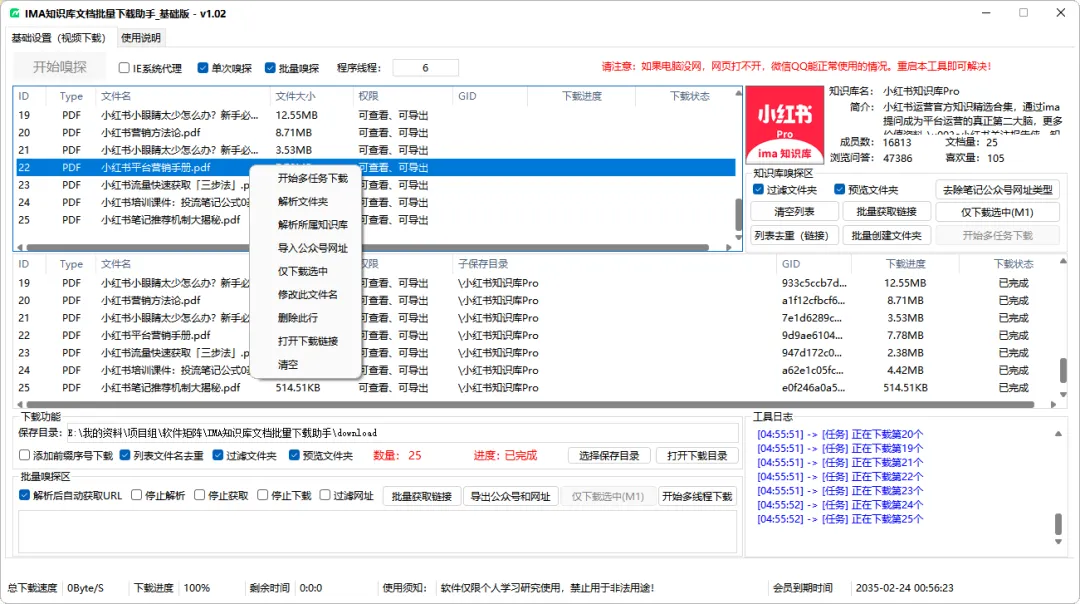
Task: Click the IMA app icon in title bar
Action: click(x=14, y=13)
